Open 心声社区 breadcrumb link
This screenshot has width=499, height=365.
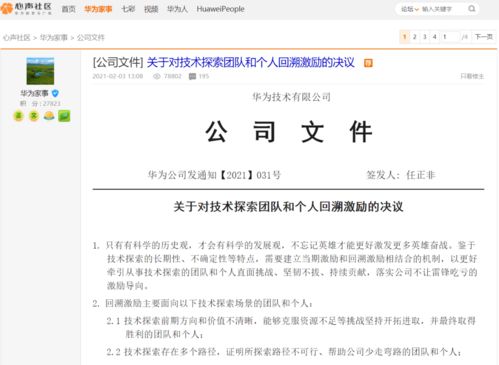(x=17, y=38)
